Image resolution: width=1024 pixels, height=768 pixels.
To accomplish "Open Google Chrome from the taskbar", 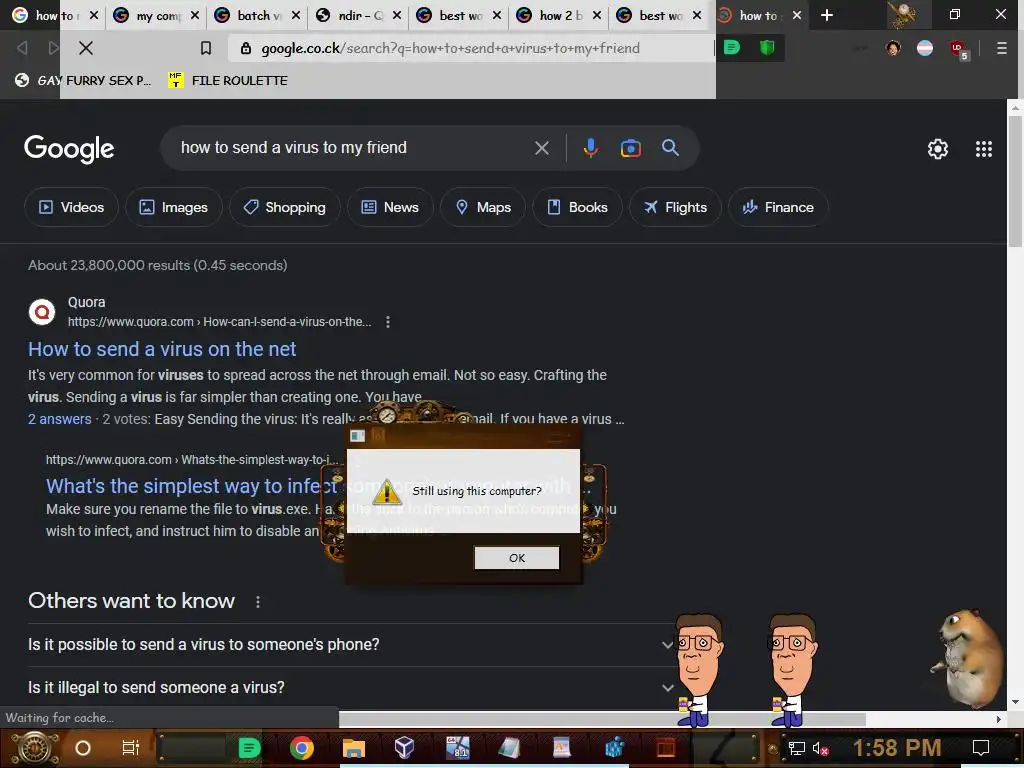I will pyautogui.click(x=302, y=748).
